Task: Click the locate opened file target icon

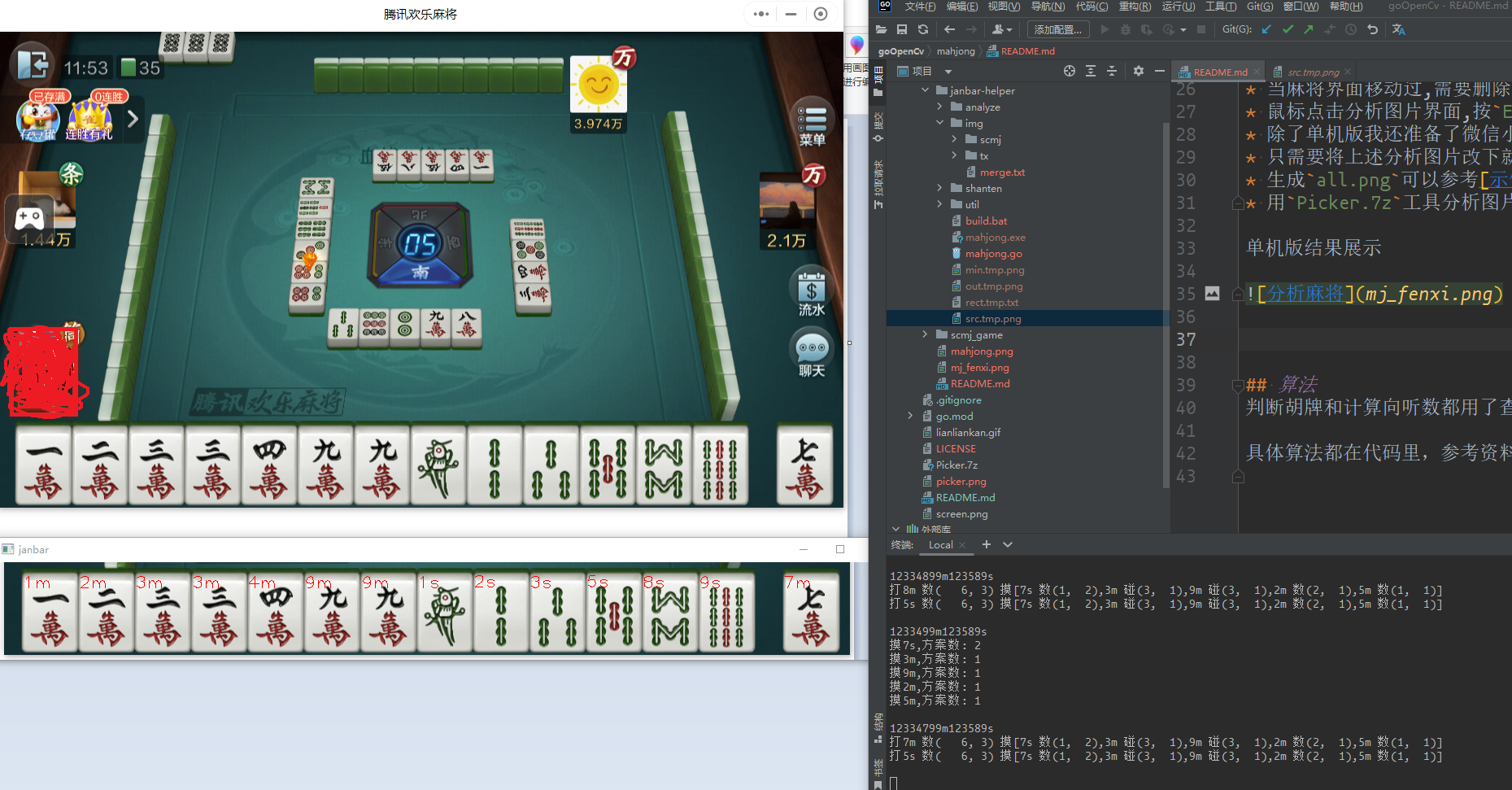Action: 1070,71
